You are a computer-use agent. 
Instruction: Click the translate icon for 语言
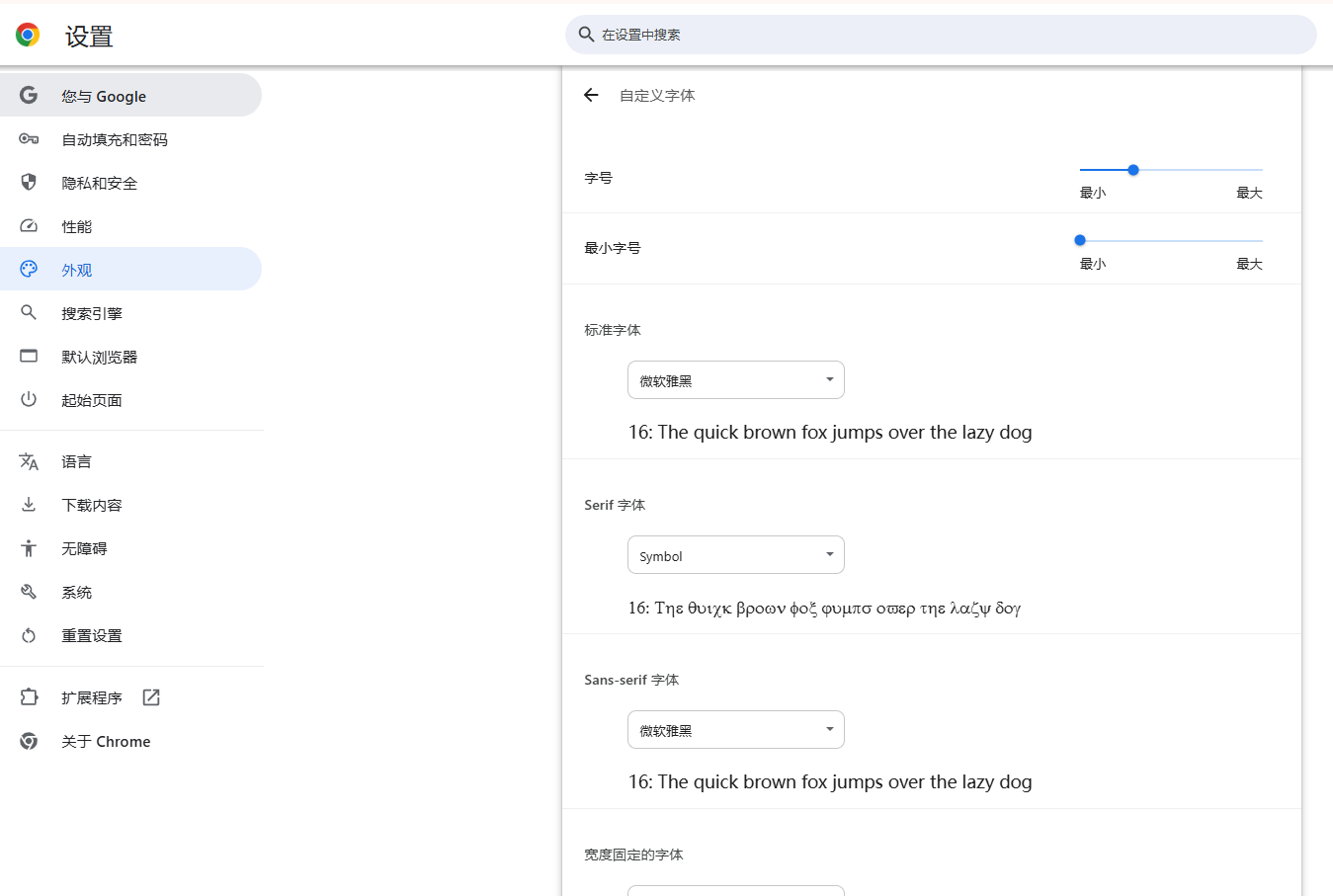click(29, 461)
